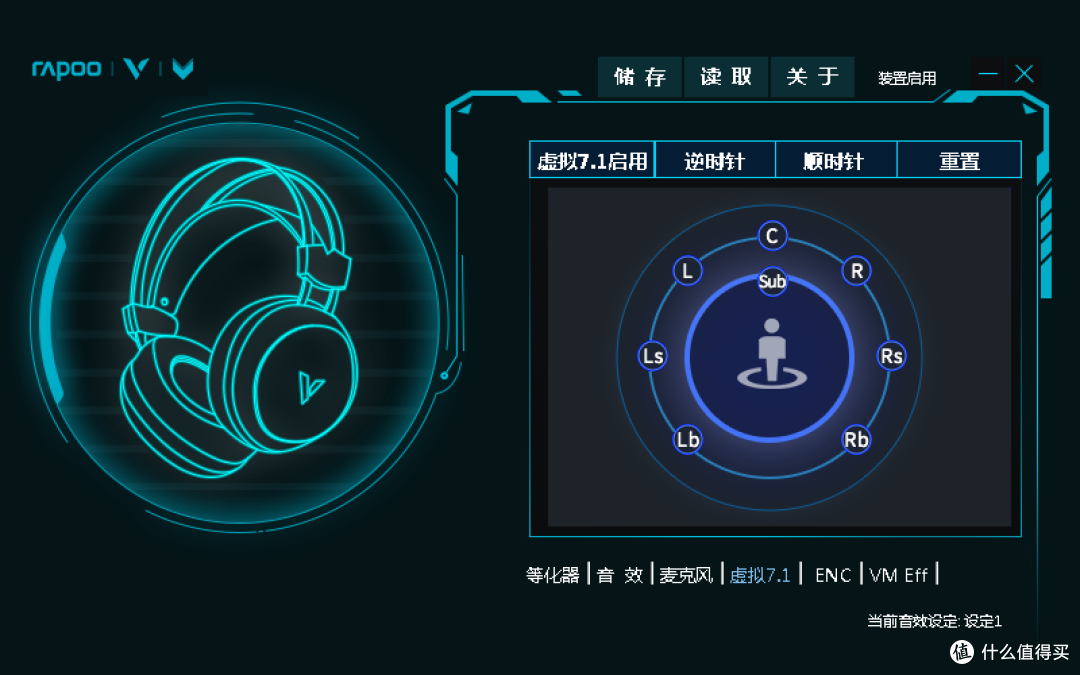Switch to the 麦克风 microphone tab
1080x675 pixels.
tap(686, 574)
